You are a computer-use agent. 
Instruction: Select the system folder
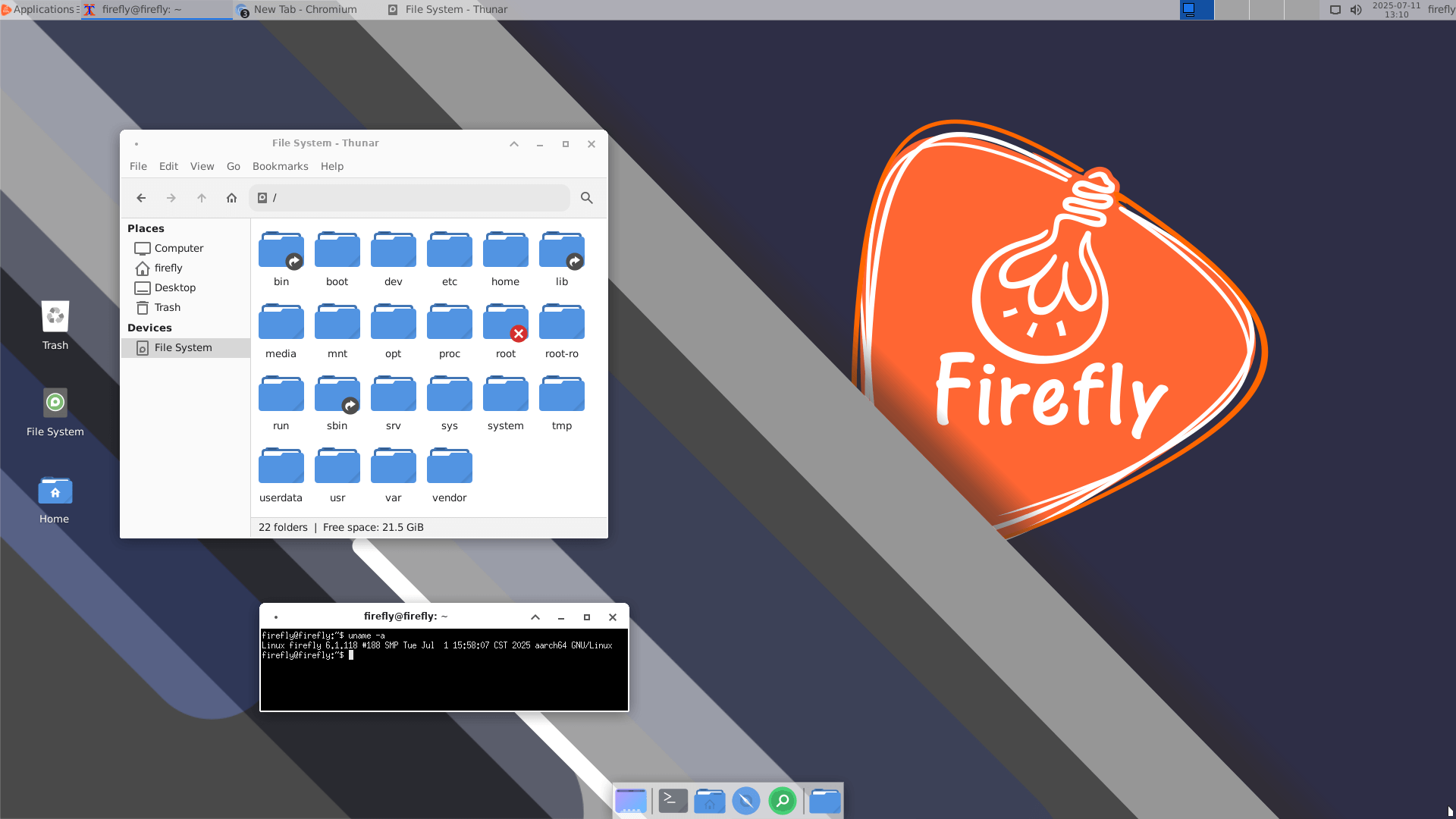coord(506,403)
